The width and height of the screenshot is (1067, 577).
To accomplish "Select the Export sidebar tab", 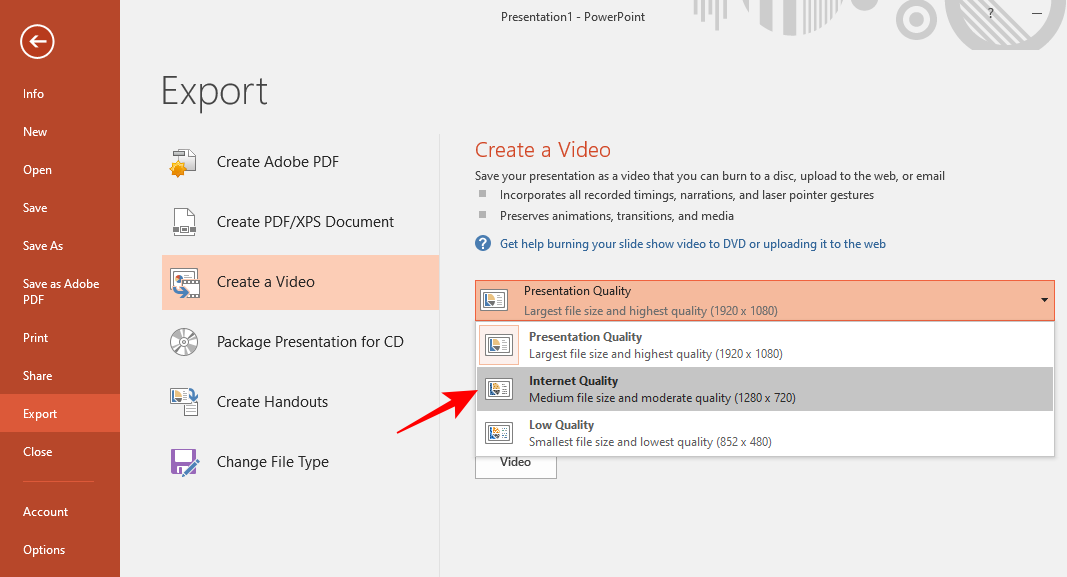I will pos(60,414).
